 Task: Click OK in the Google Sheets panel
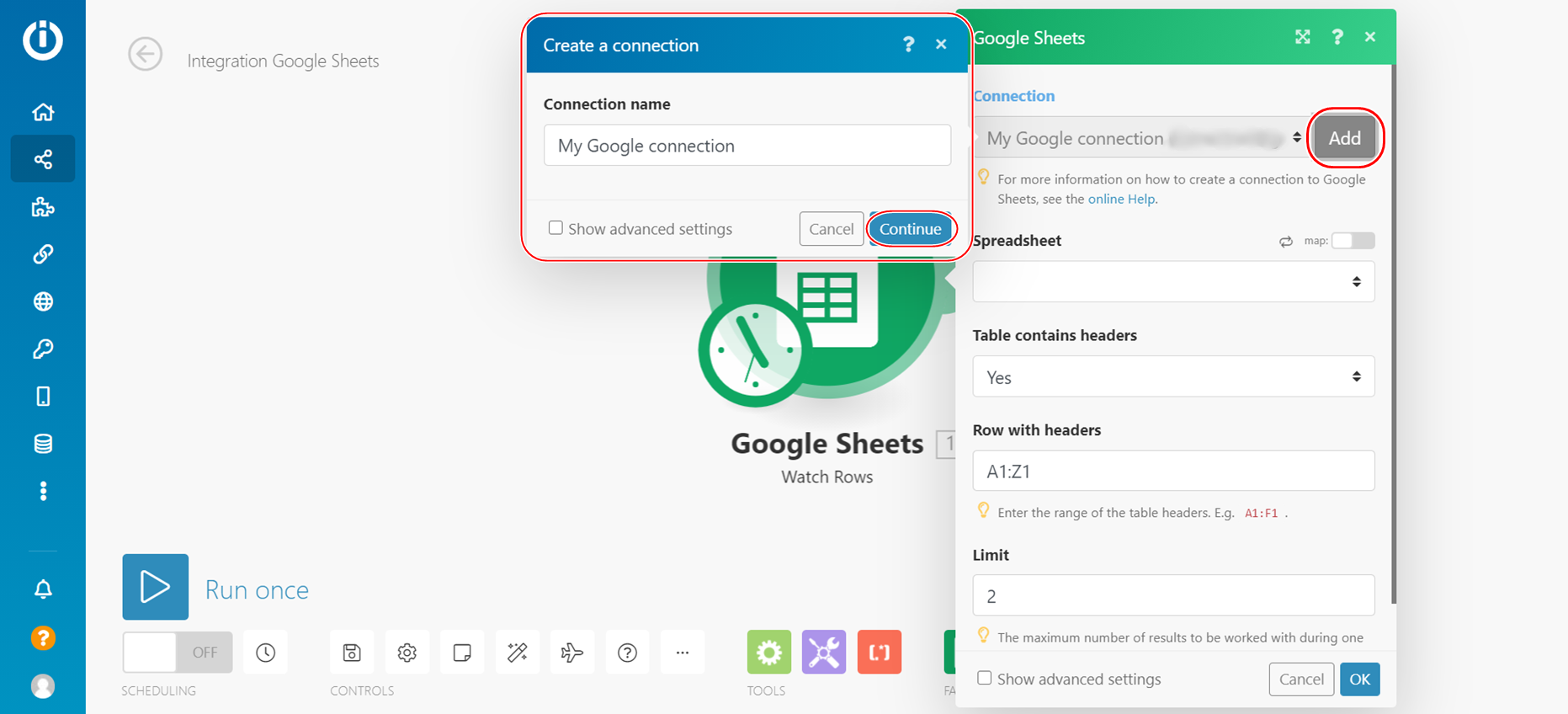click(1360, 679)
